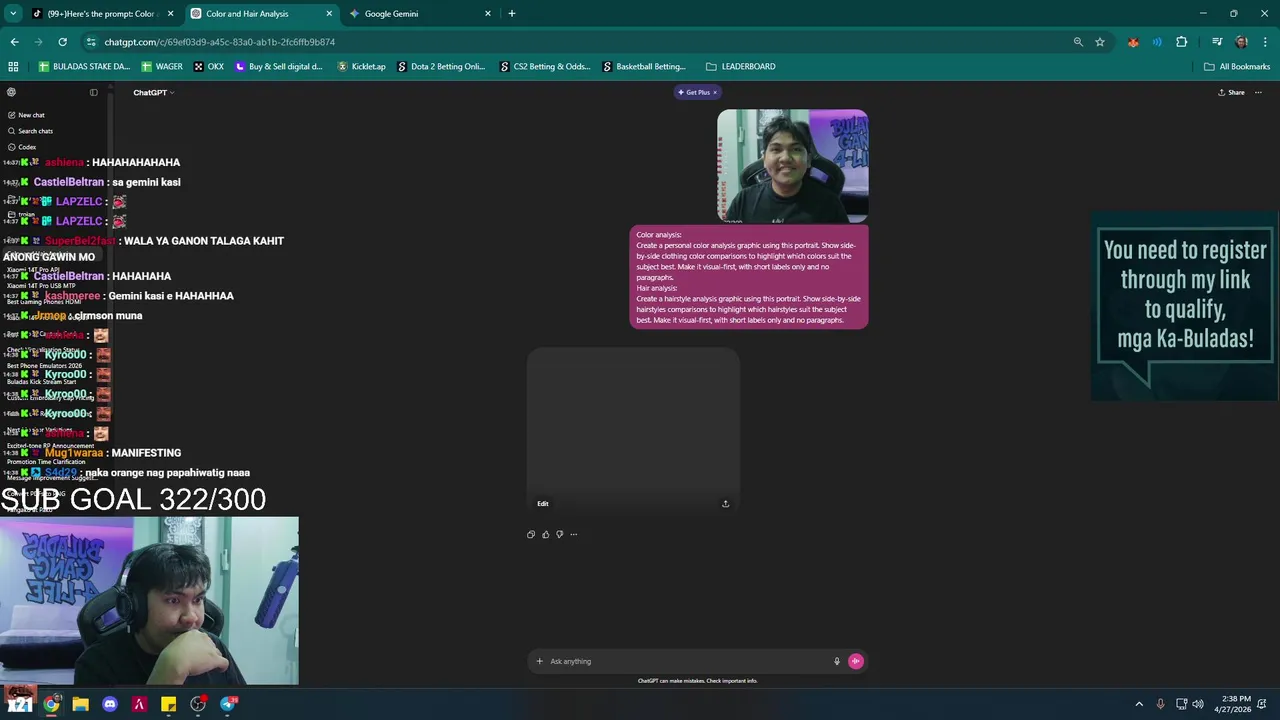
Task: Click the address bar URL
Action: point(219,42)
